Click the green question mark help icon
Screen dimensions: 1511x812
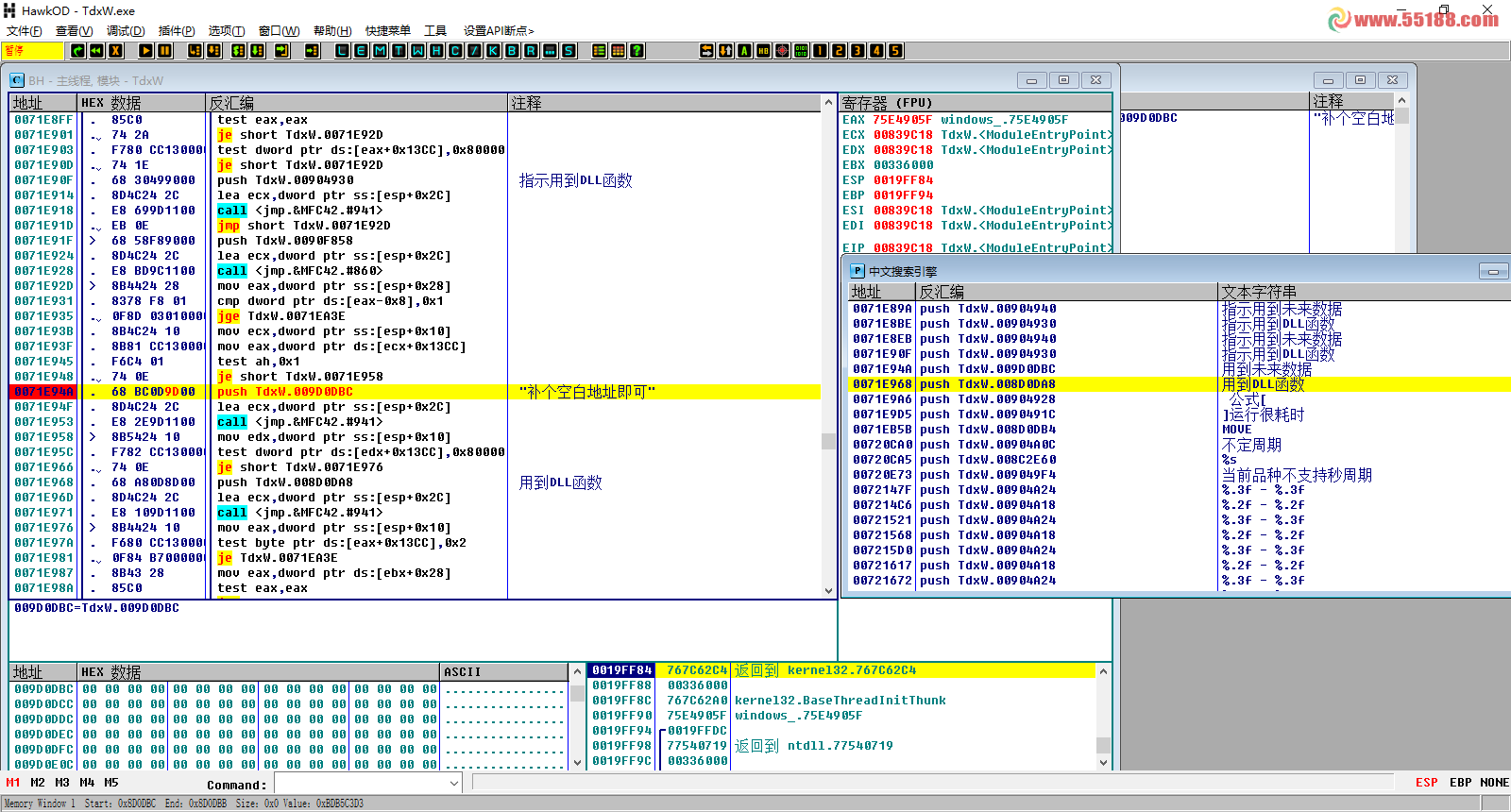pos(637,51)
